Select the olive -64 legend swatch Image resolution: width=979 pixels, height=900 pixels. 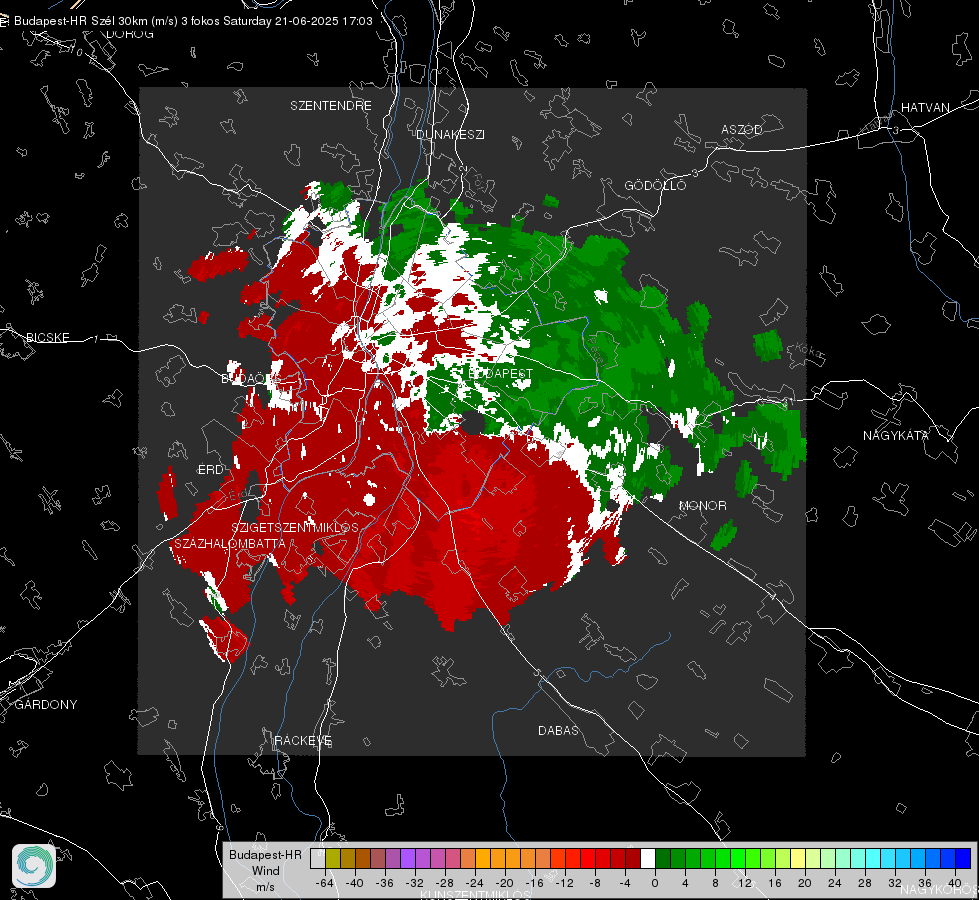point(333,858)
